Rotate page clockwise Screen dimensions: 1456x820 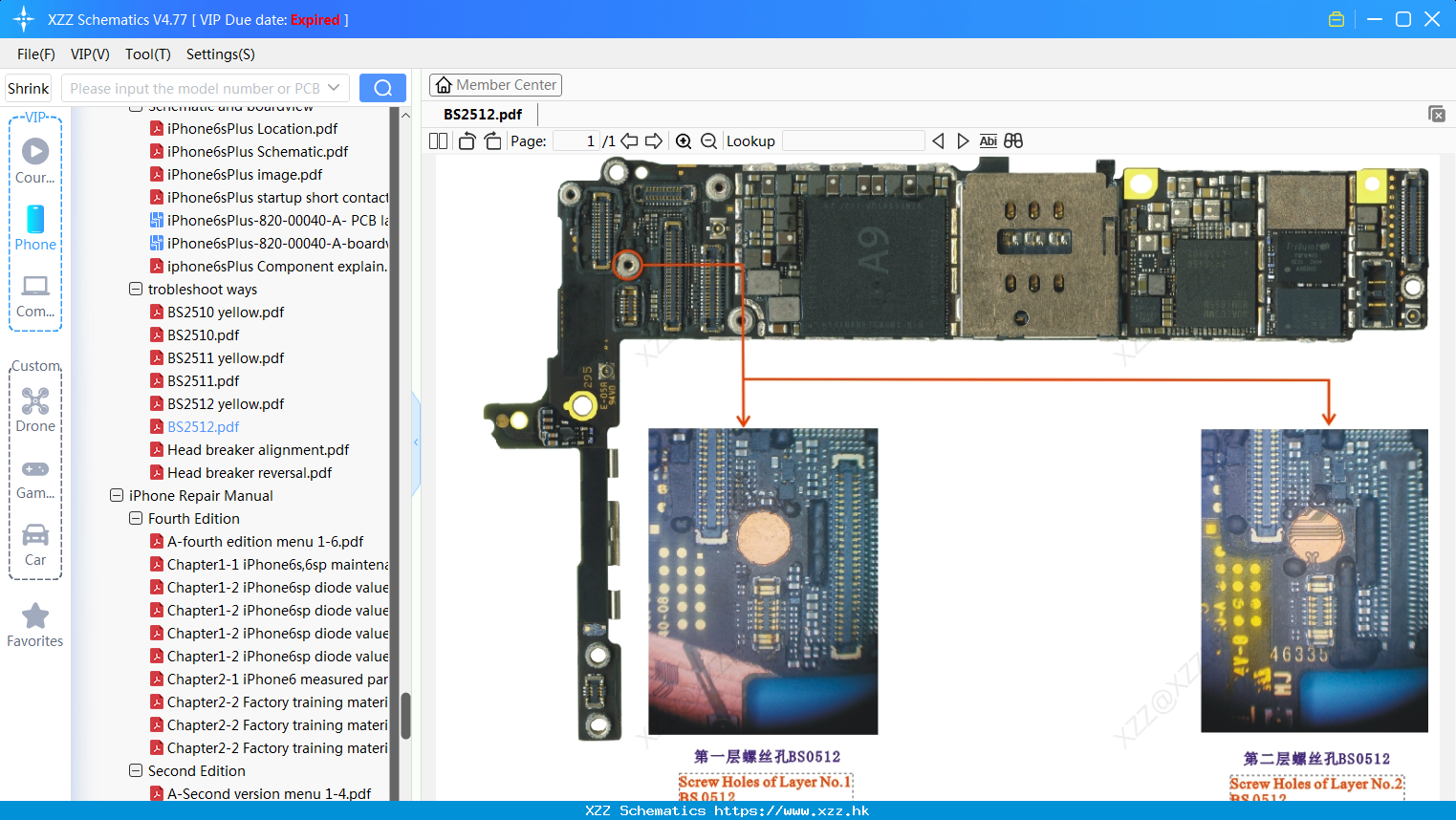pos(492,141)
